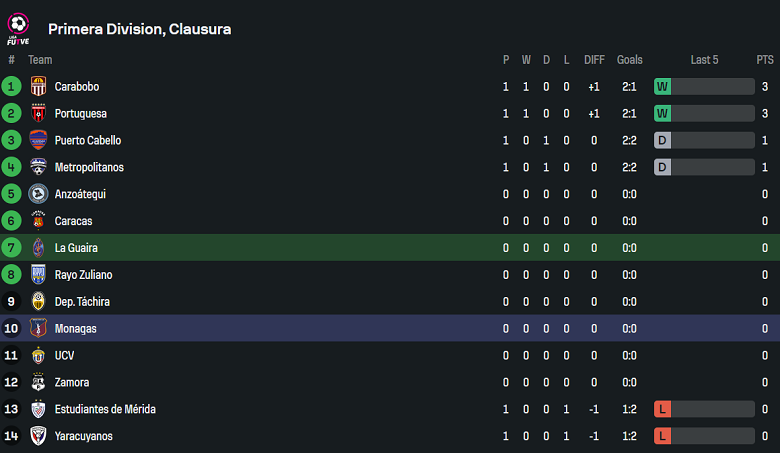Click the Liga FUTVE league logo
Screen dimensions: 780x453
pos(18,28)
